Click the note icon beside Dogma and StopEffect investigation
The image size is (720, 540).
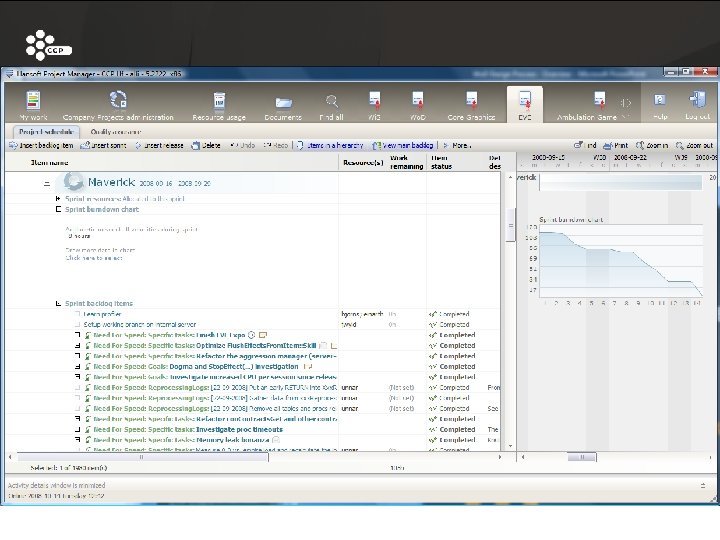click(308, 366)
